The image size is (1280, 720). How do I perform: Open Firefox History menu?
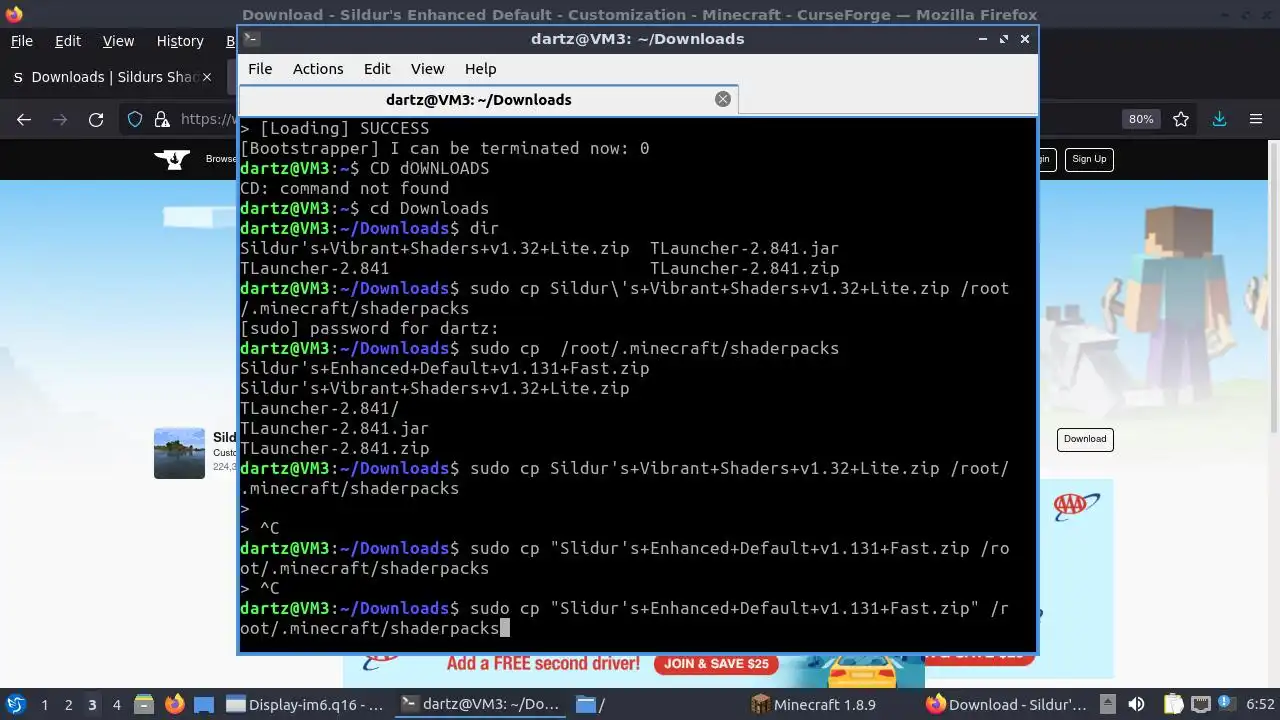pos(180,41)
